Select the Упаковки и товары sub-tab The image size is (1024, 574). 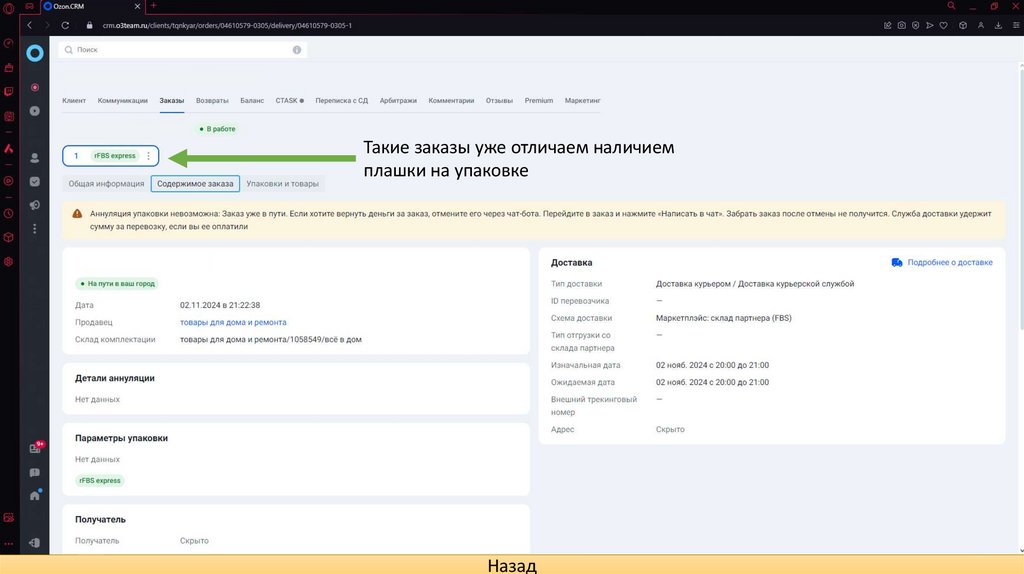tap(282, 183)
